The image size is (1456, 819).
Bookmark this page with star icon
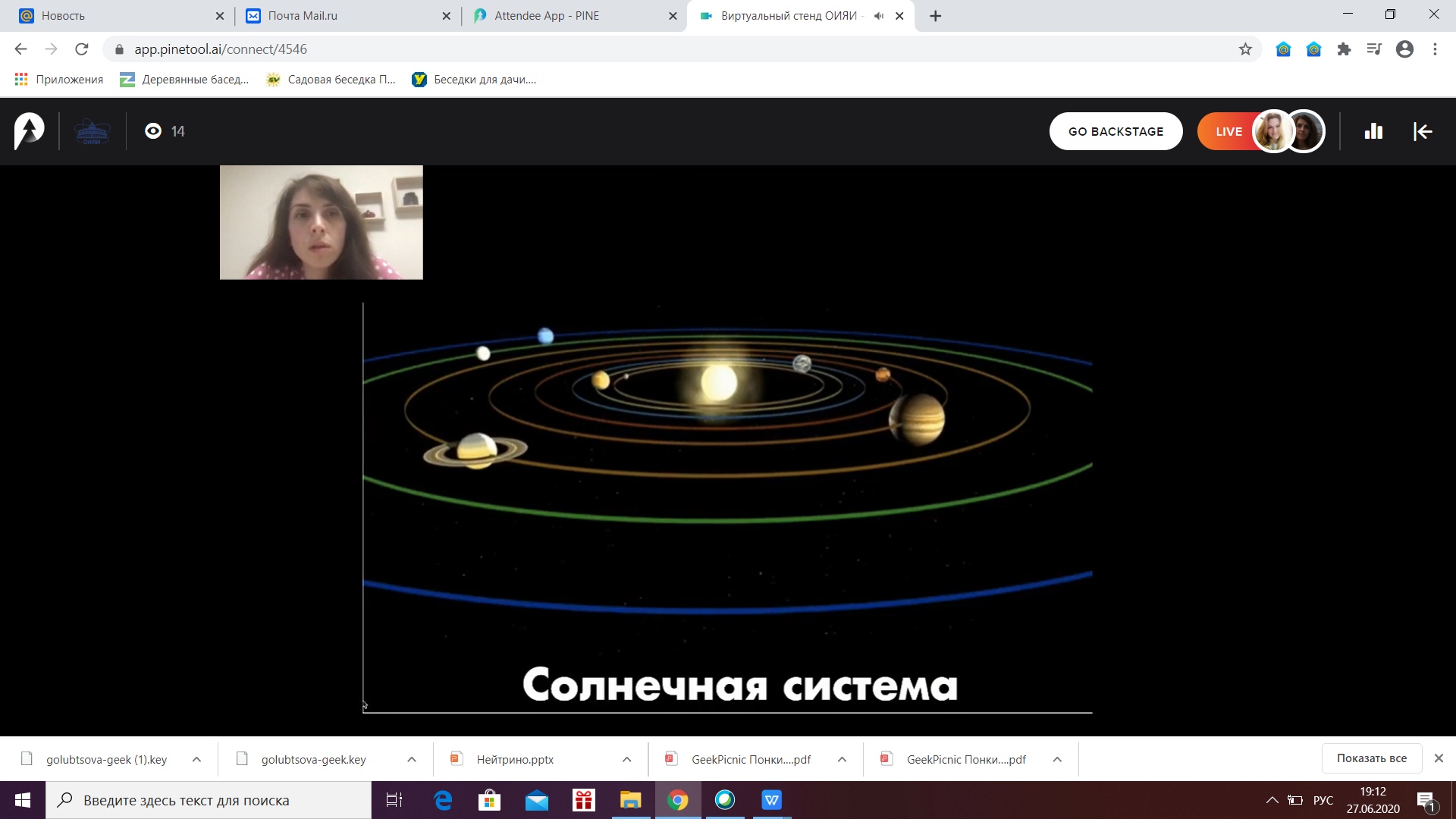(1245, 49)
